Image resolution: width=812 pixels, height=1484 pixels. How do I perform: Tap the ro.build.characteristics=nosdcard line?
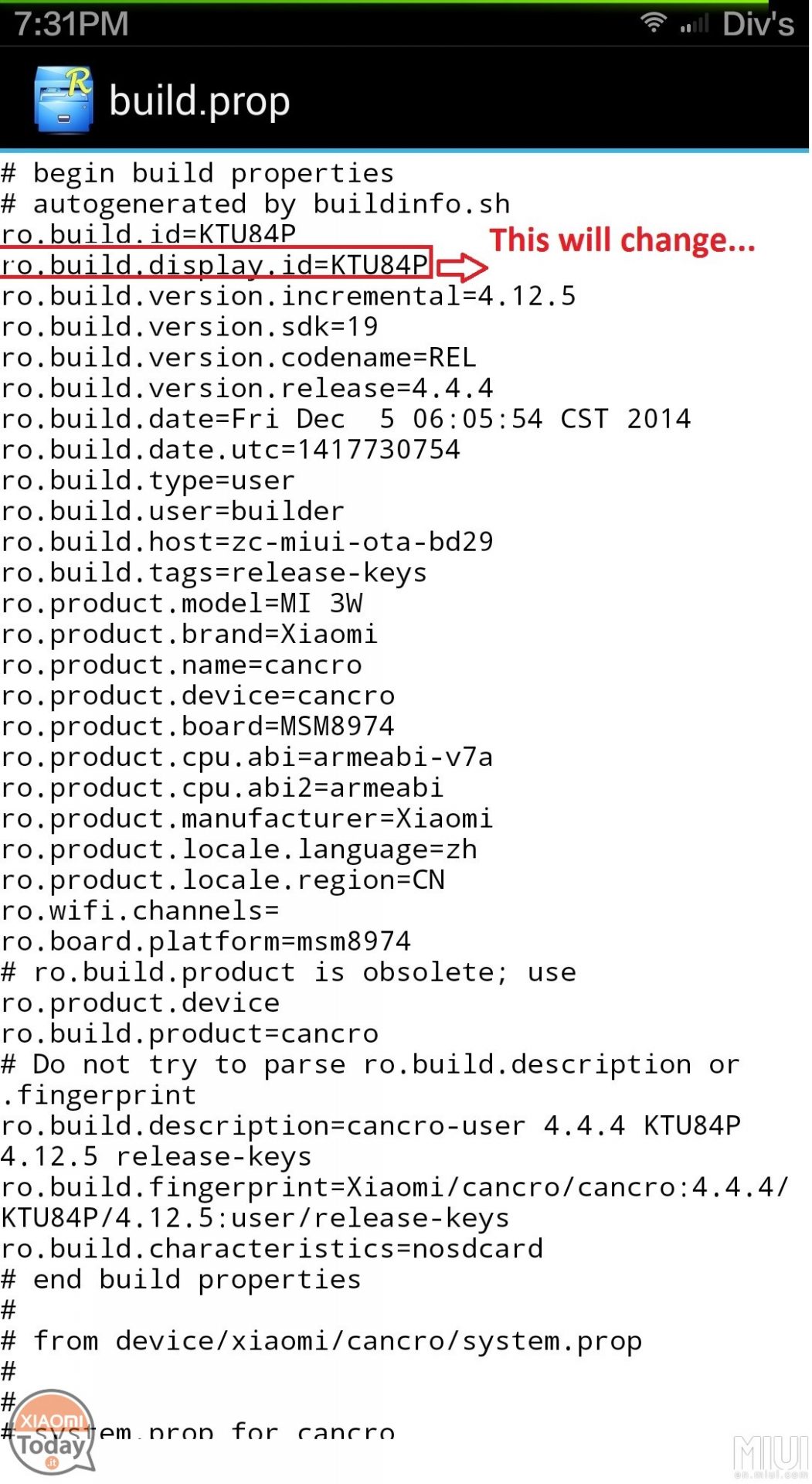click(x=272, y=1248)
